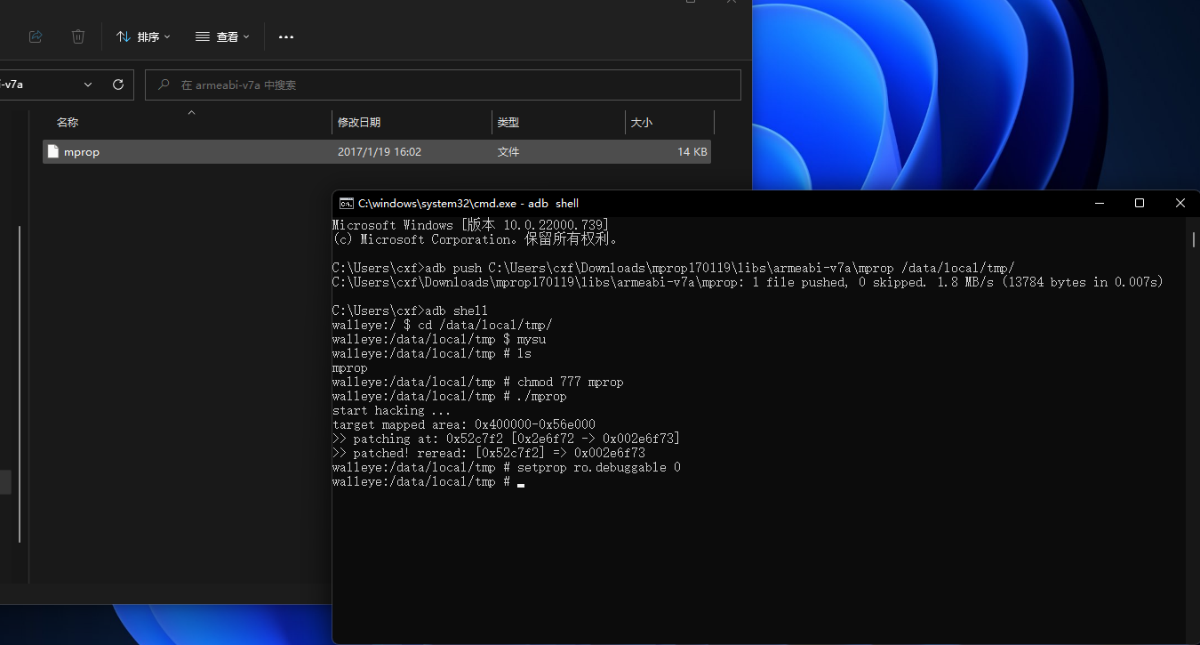Click the Delete trash icon in Explorer
The height and width of the screenshot is (645, 1200).
click(x=78, y=37)
